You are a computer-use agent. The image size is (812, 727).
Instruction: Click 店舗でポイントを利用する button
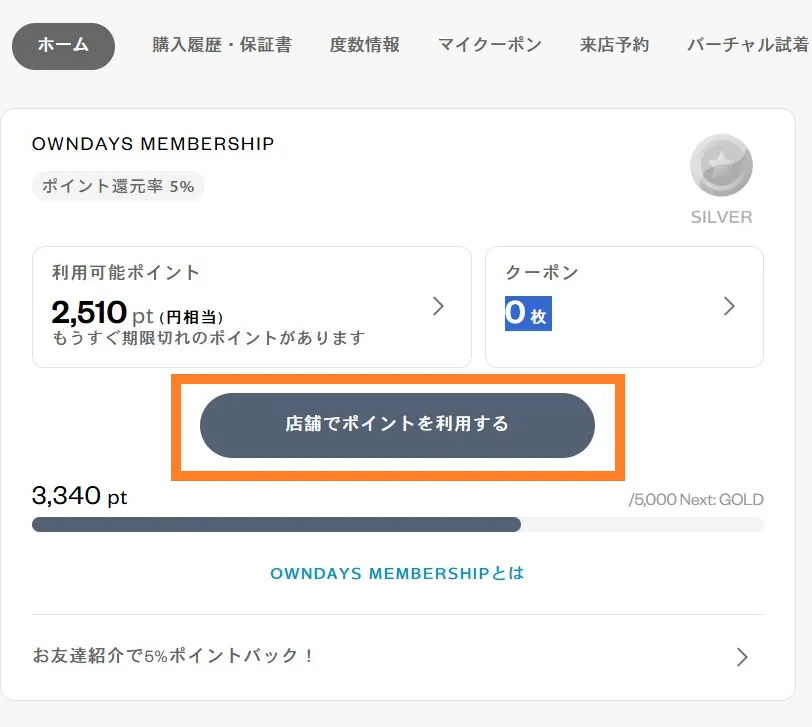point(397,425)
